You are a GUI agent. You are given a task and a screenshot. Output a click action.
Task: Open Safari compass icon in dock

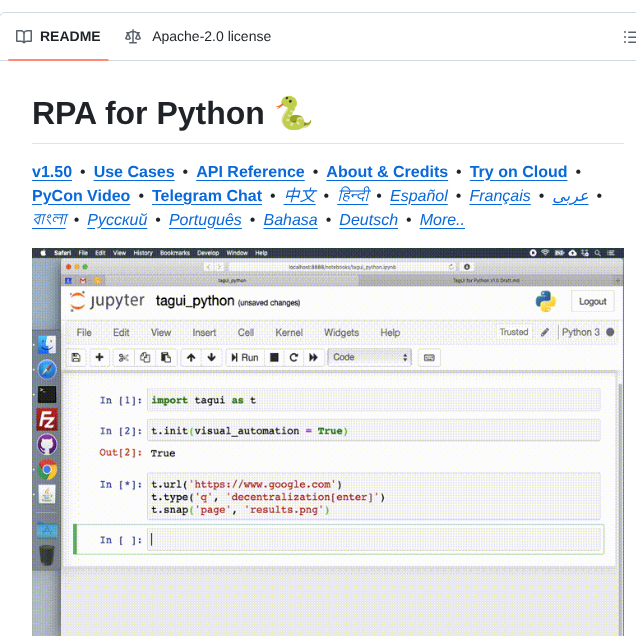[47, 370]
